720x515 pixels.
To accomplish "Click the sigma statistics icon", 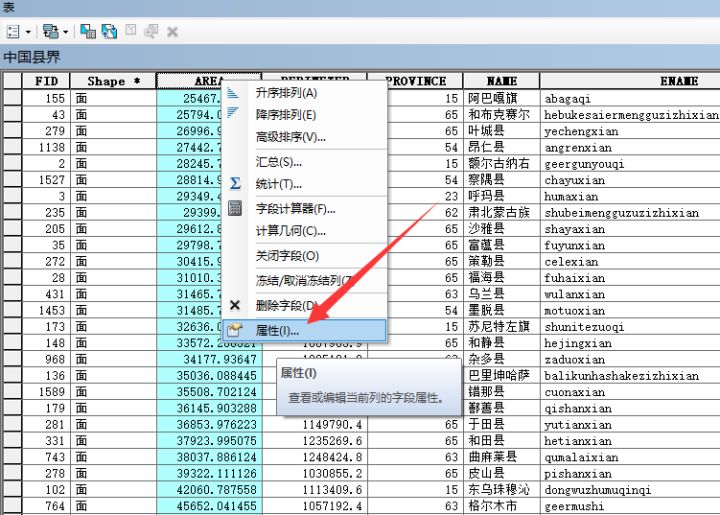I will [235, 184].
